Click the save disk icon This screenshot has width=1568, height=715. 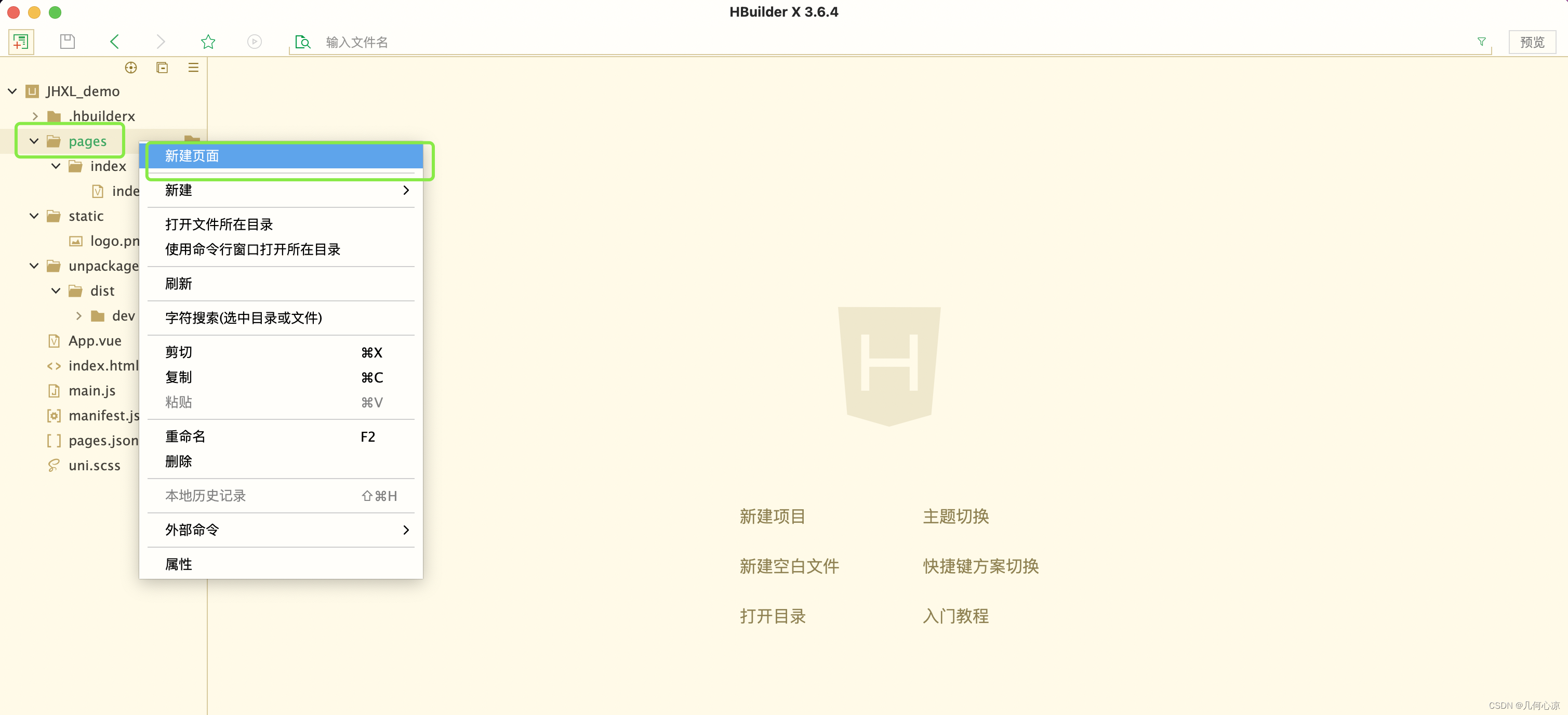tap(68, 42)
